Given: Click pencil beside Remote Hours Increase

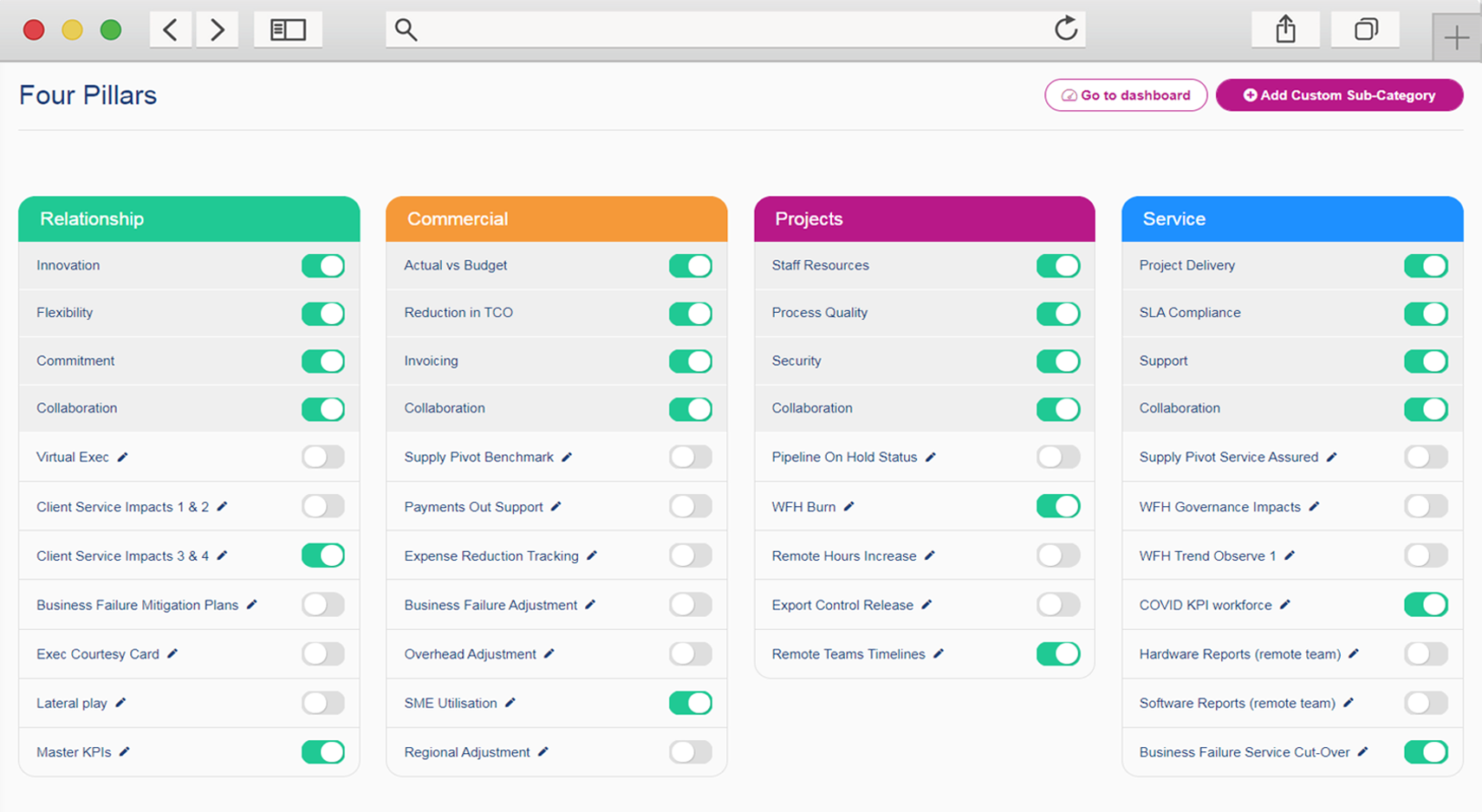Looking at the screenshot, I should pyautogui.click(x=930, y=555).
